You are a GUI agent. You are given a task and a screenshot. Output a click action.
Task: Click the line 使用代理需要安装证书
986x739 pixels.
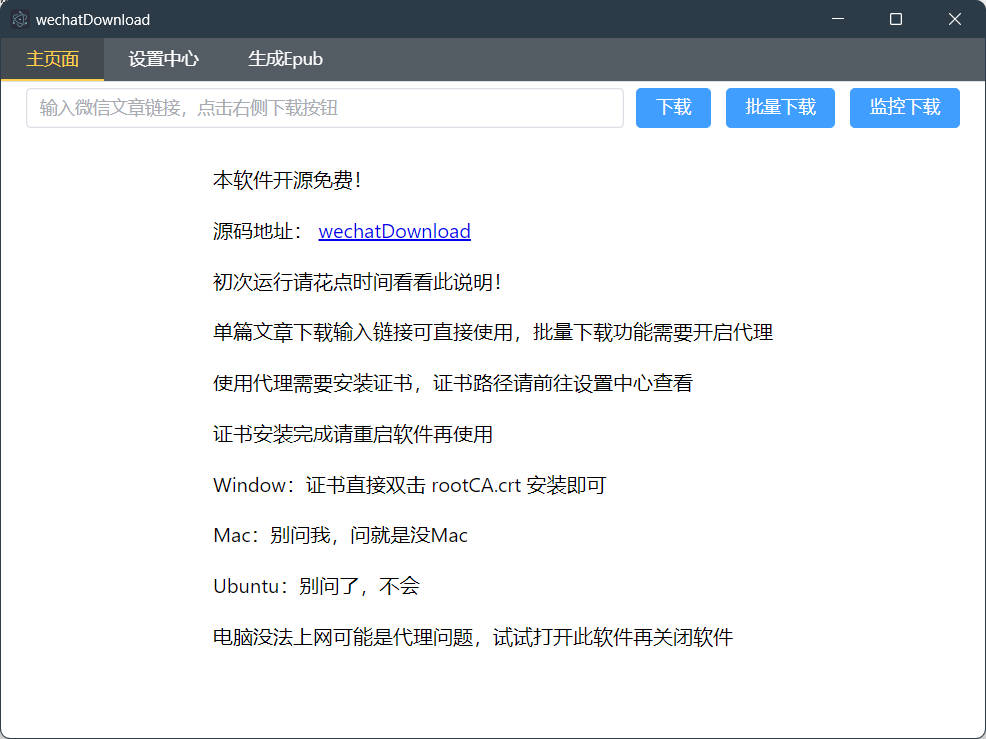(453, 383)
